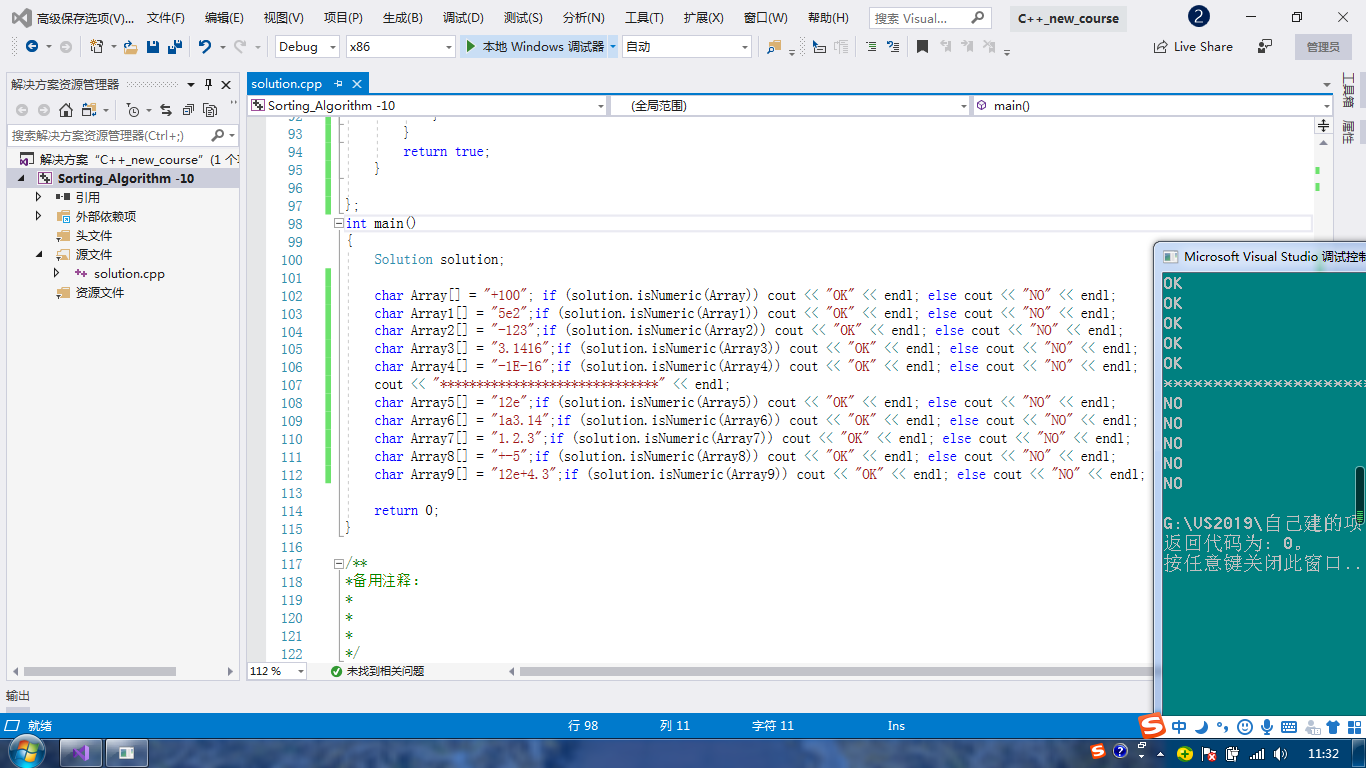Click the Live Share button
Screen dimensions: 1366x768
tap(1193, 46)
